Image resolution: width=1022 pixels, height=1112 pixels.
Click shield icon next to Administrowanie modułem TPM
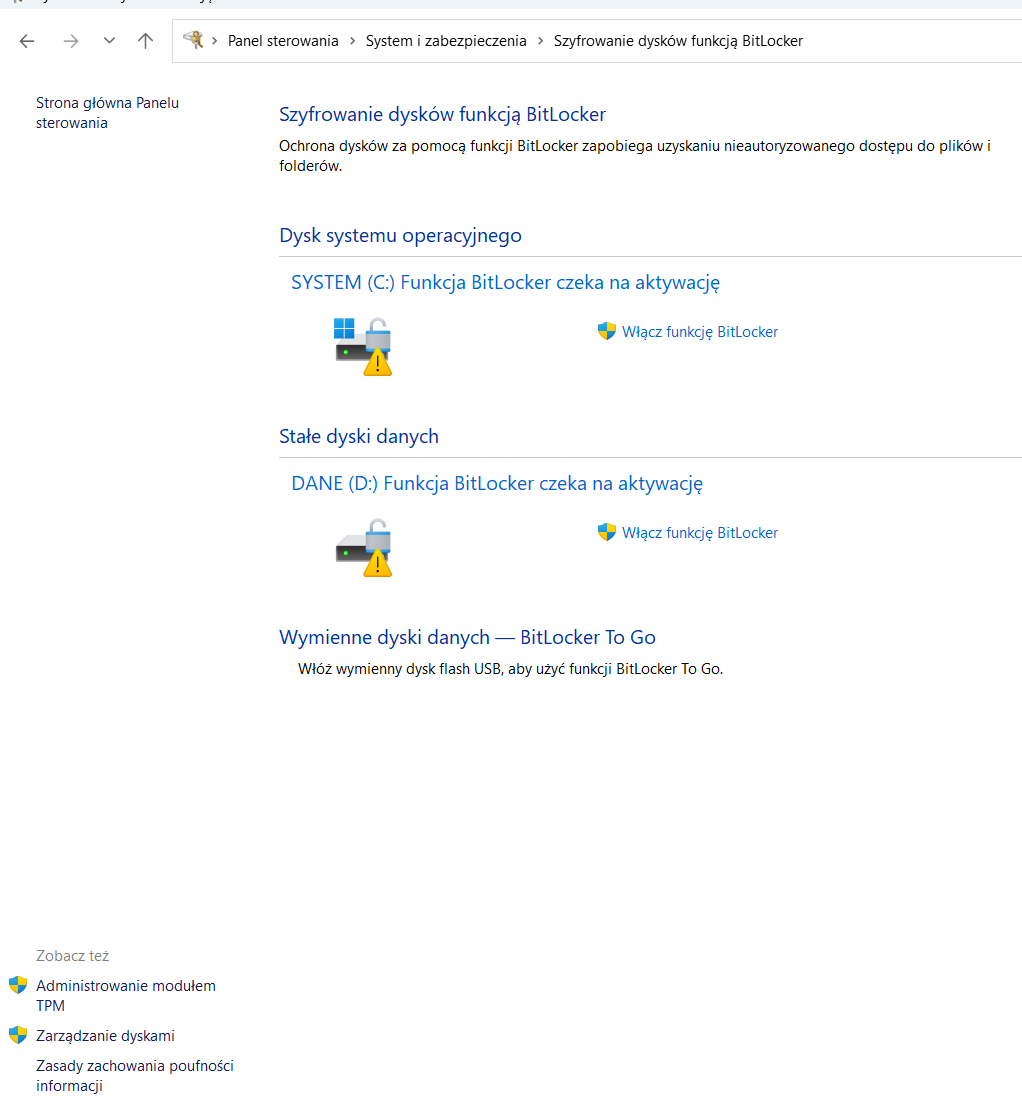tap(18, 985)
